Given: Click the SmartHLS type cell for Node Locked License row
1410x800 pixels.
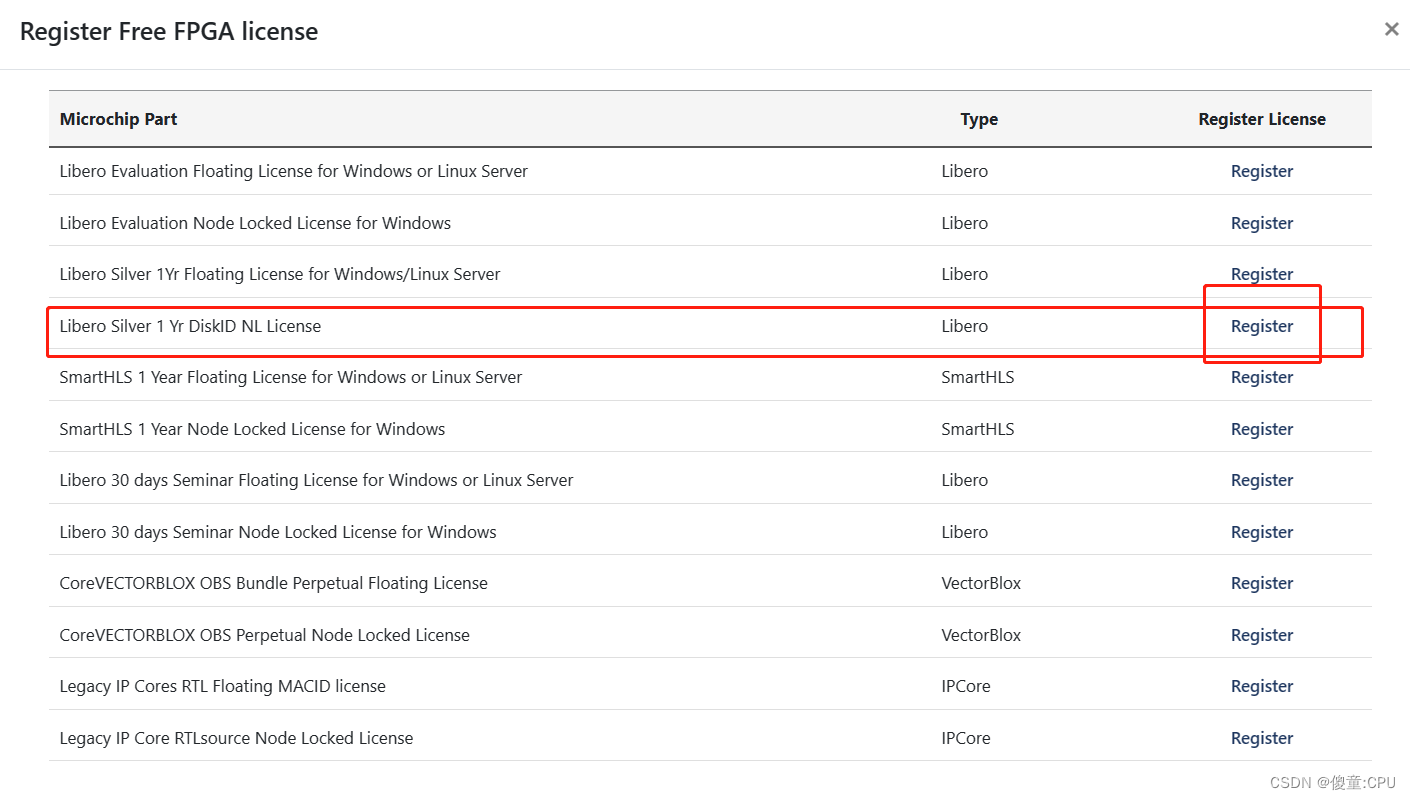Looking at the screenshot, I should [x=978, y=429].
